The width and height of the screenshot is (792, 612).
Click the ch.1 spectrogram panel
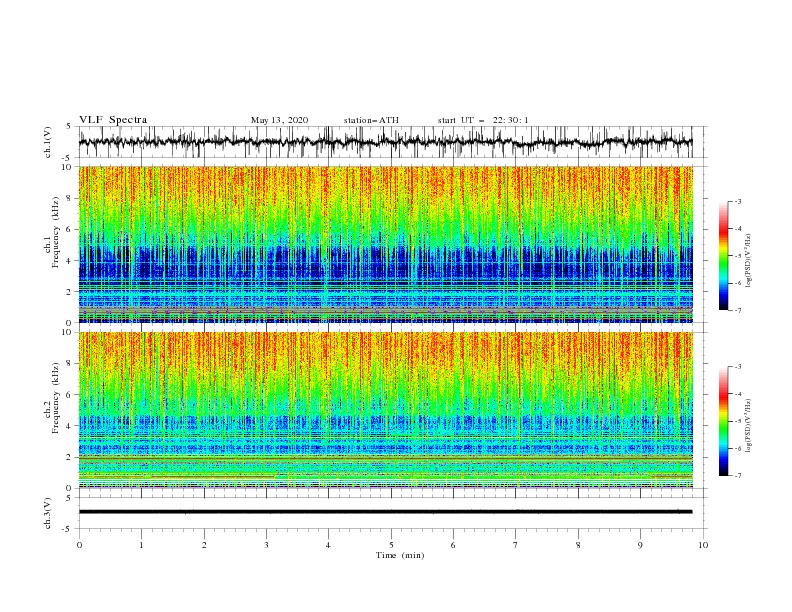pyautogui.click(x=385, y=244)
